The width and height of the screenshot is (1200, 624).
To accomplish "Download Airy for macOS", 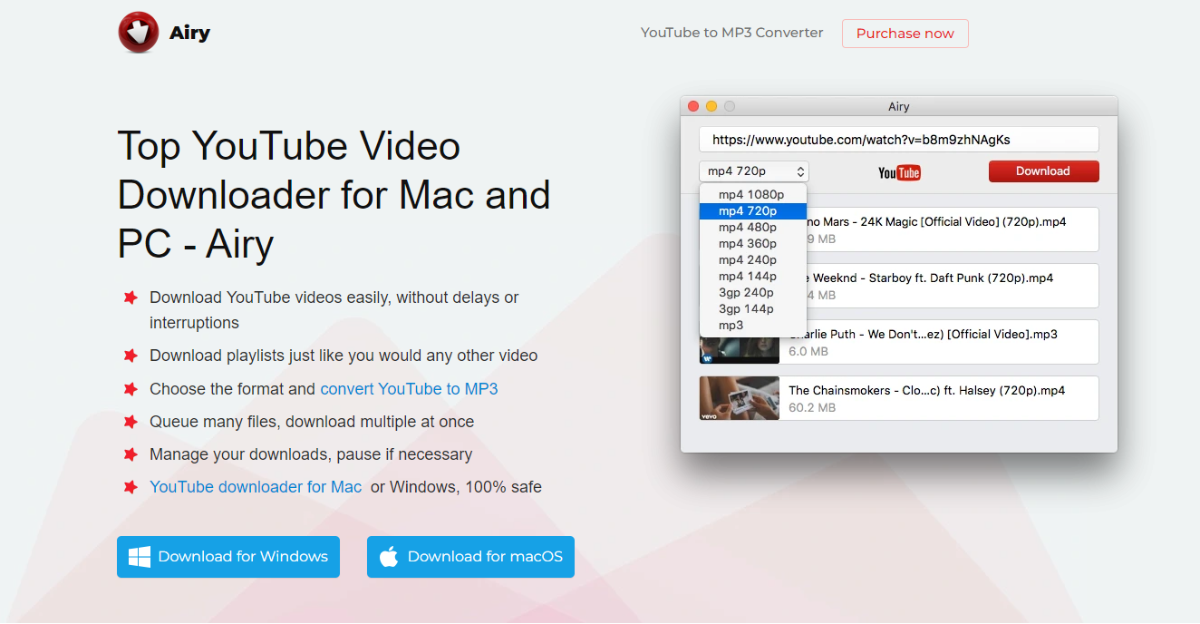I will (470, 557).
